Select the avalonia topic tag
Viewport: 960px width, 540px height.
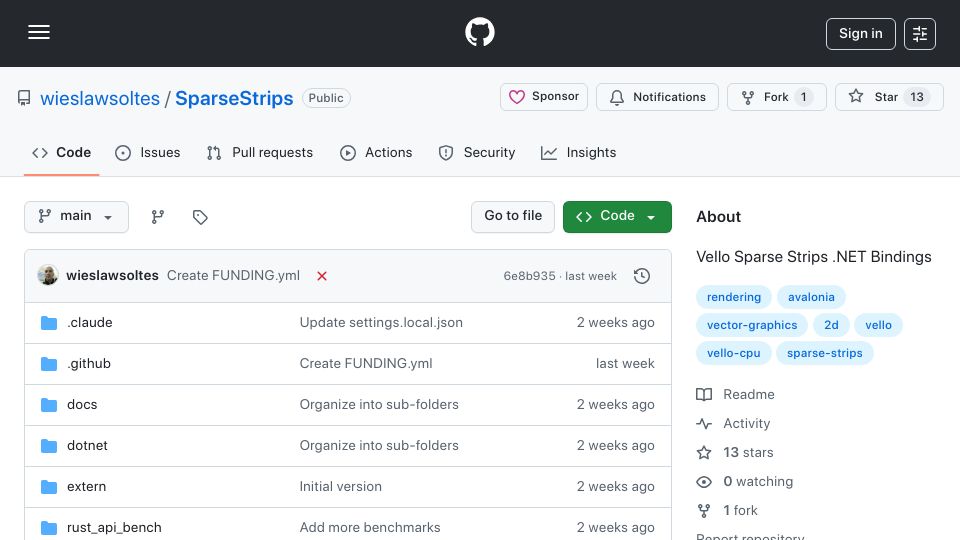(811, 297)
